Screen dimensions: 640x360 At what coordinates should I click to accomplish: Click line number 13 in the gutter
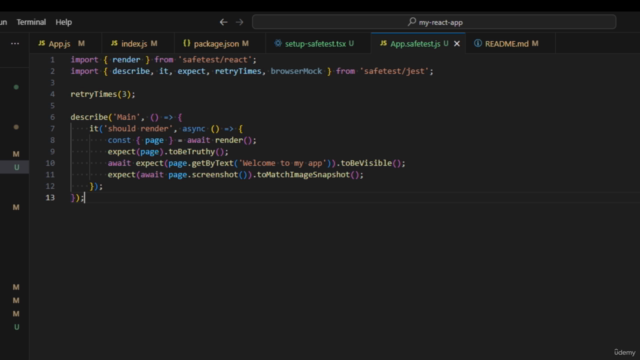(x=50, y=198)
